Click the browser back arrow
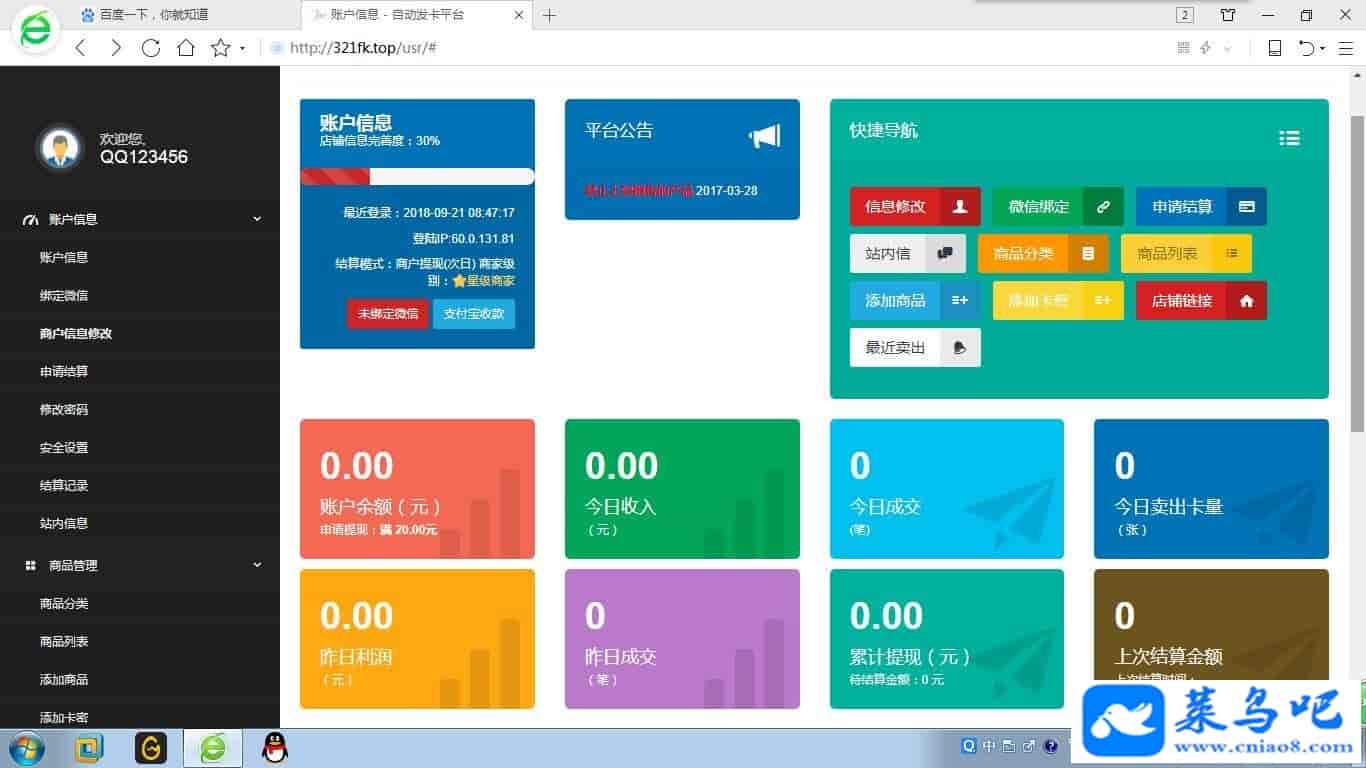Screen dimensions: 1366x768 click(81, 48)
